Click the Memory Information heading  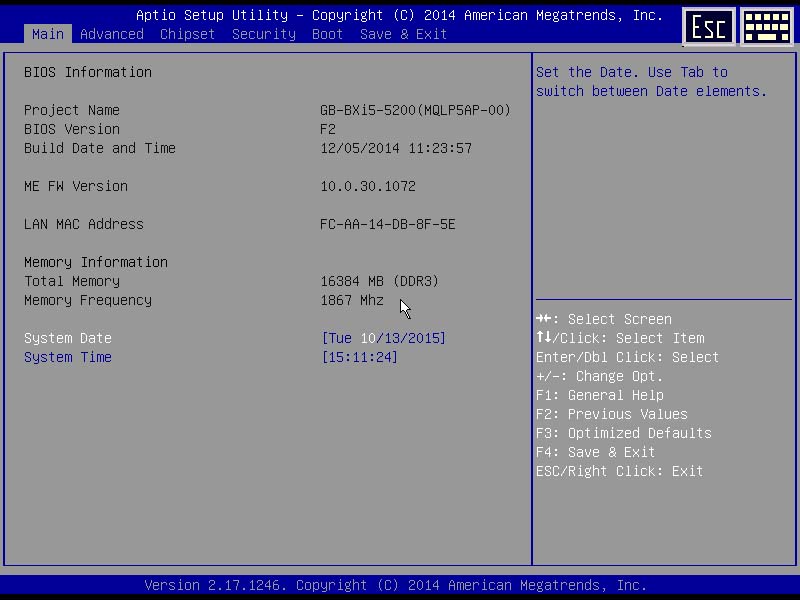click(96, 262)
